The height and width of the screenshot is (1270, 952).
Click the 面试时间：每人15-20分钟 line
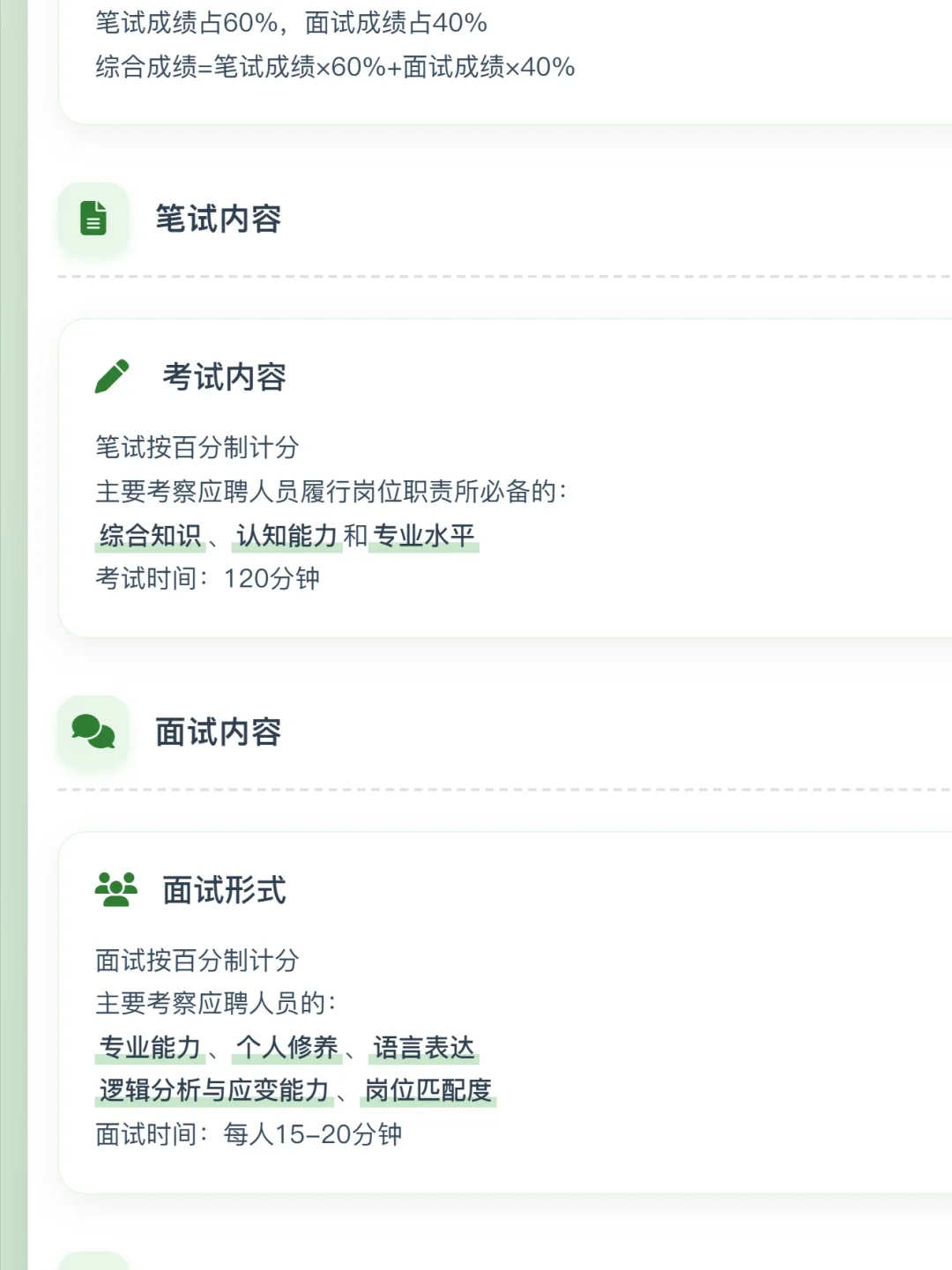[x=249, y=1134]
